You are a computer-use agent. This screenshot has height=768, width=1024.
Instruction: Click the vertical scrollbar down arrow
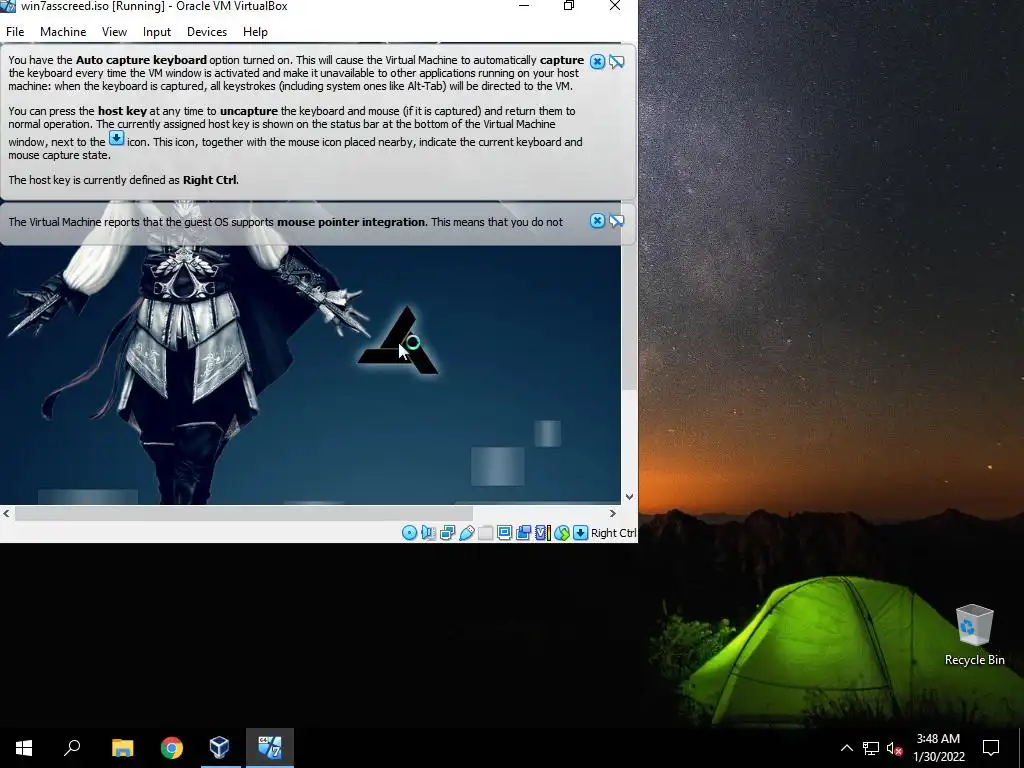click(x=629, y=497)
